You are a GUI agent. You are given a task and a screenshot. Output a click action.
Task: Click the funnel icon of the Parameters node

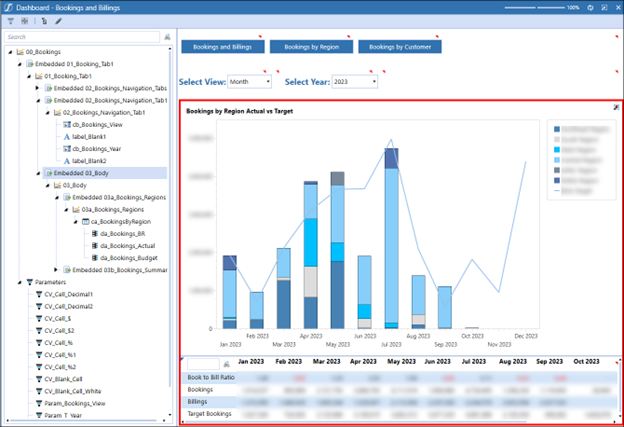(29, 282)
